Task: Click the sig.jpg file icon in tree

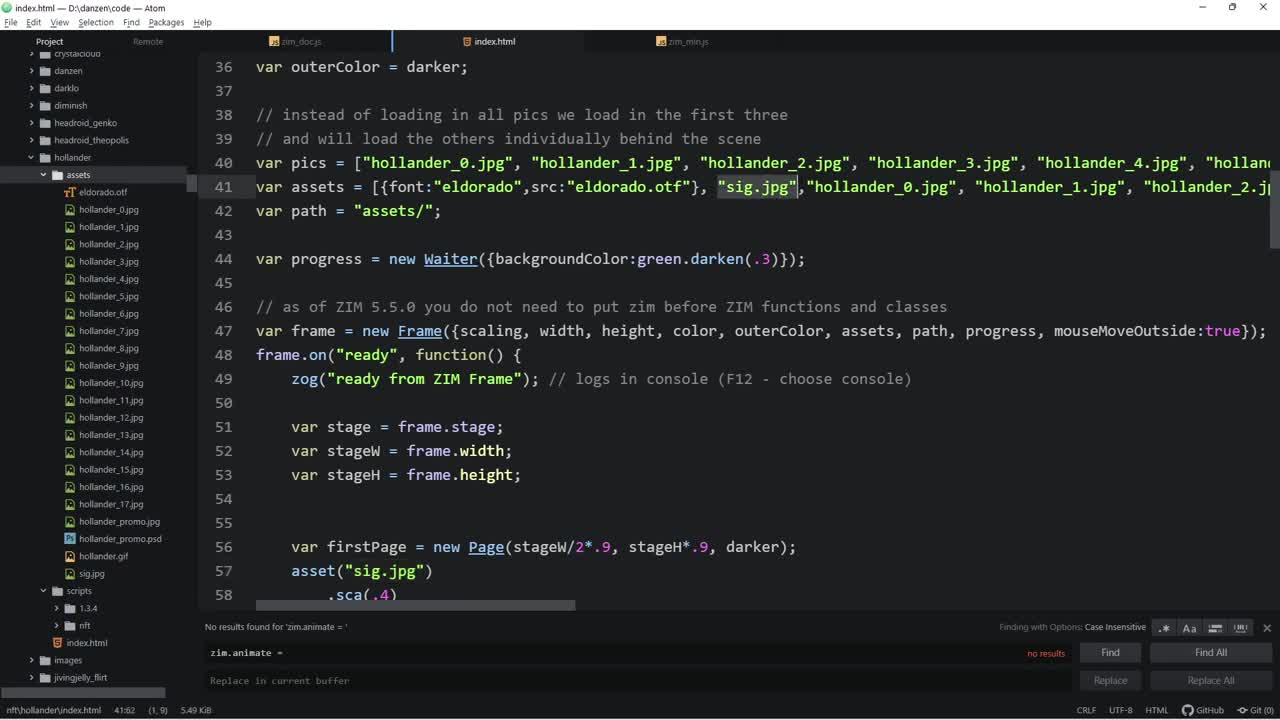Action: [70, 574]
